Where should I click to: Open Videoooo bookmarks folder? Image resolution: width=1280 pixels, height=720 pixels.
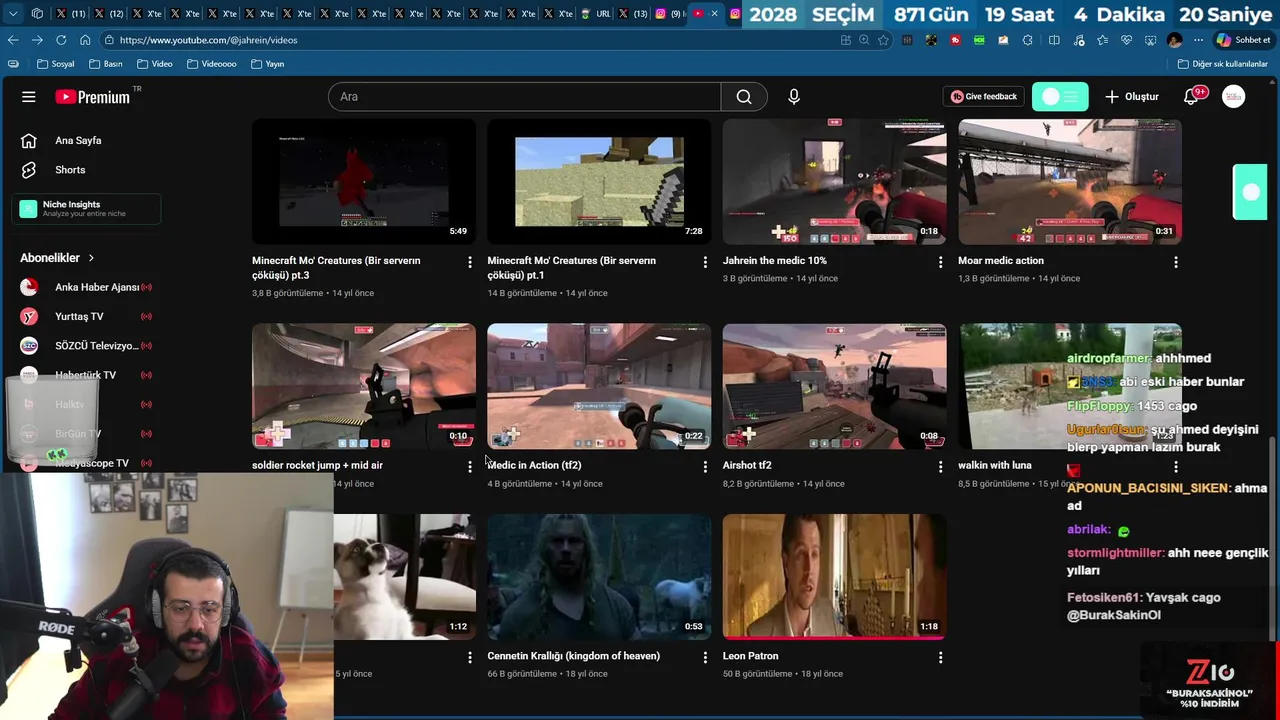(x=212, y=64)
